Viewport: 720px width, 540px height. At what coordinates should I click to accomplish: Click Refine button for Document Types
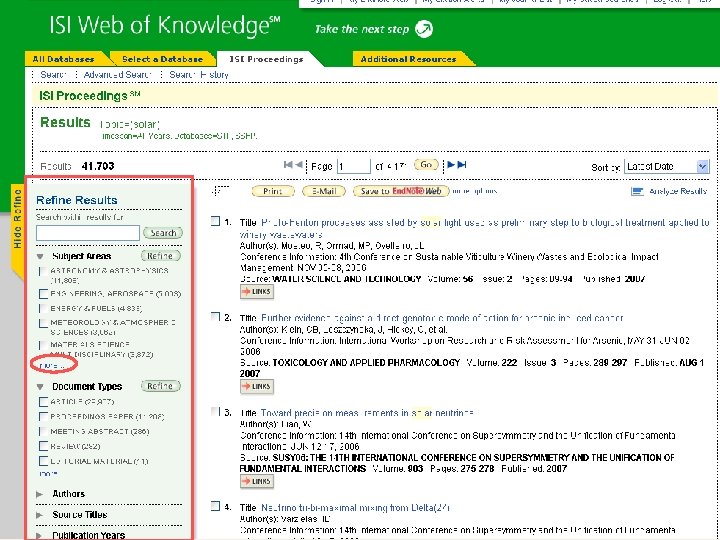(160, 386)
